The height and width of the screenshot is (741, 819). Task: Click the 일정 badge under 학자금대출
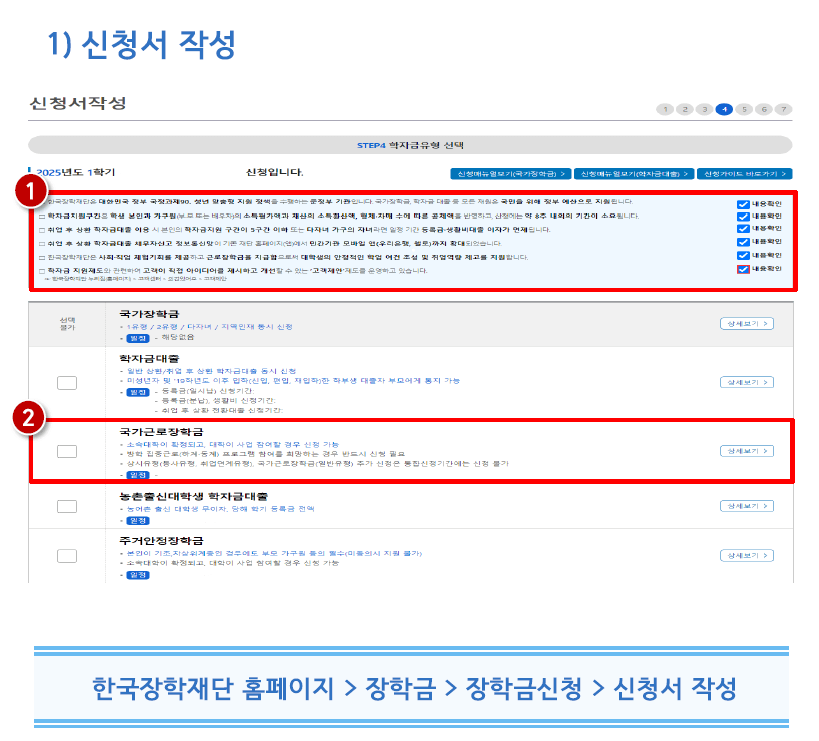point(138,392)
